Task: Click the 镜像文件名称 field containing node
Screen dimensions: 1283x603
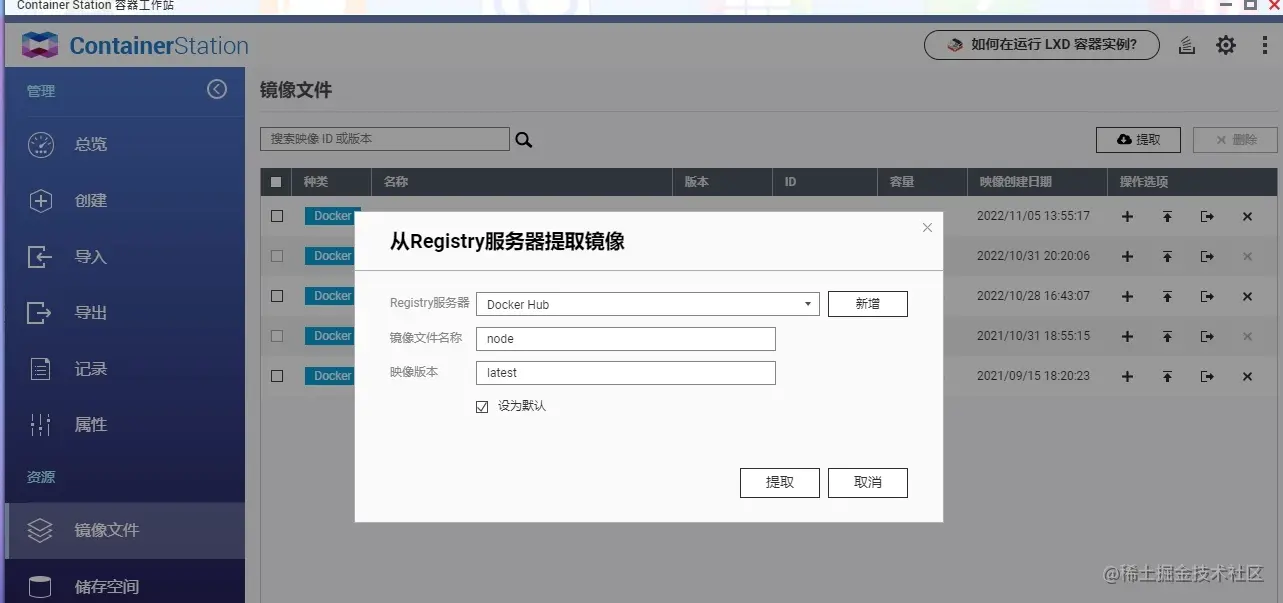Action: [626, 339]
